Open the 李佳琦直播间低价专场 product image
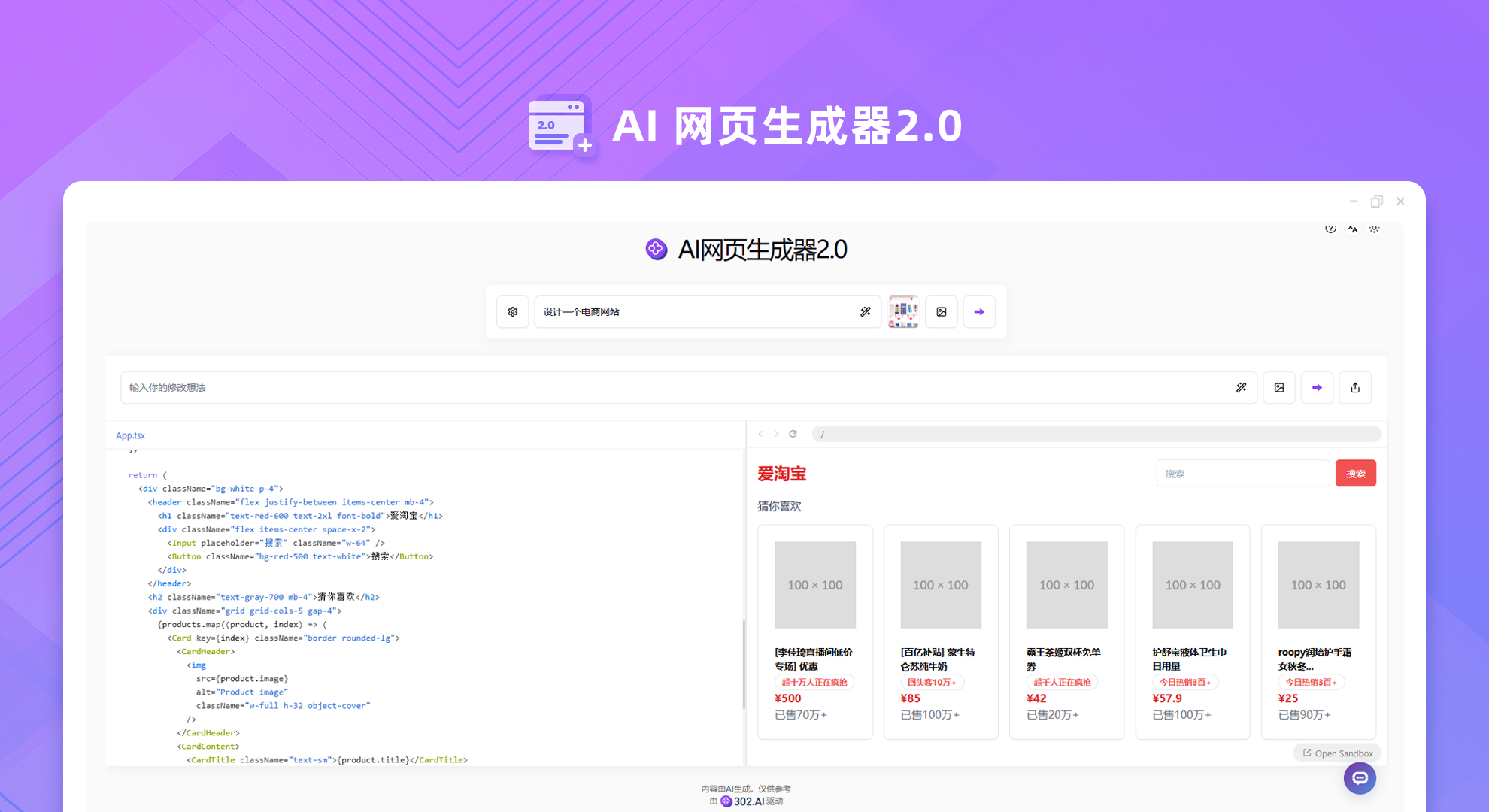The image size is (1489, 812). [815, 585]
